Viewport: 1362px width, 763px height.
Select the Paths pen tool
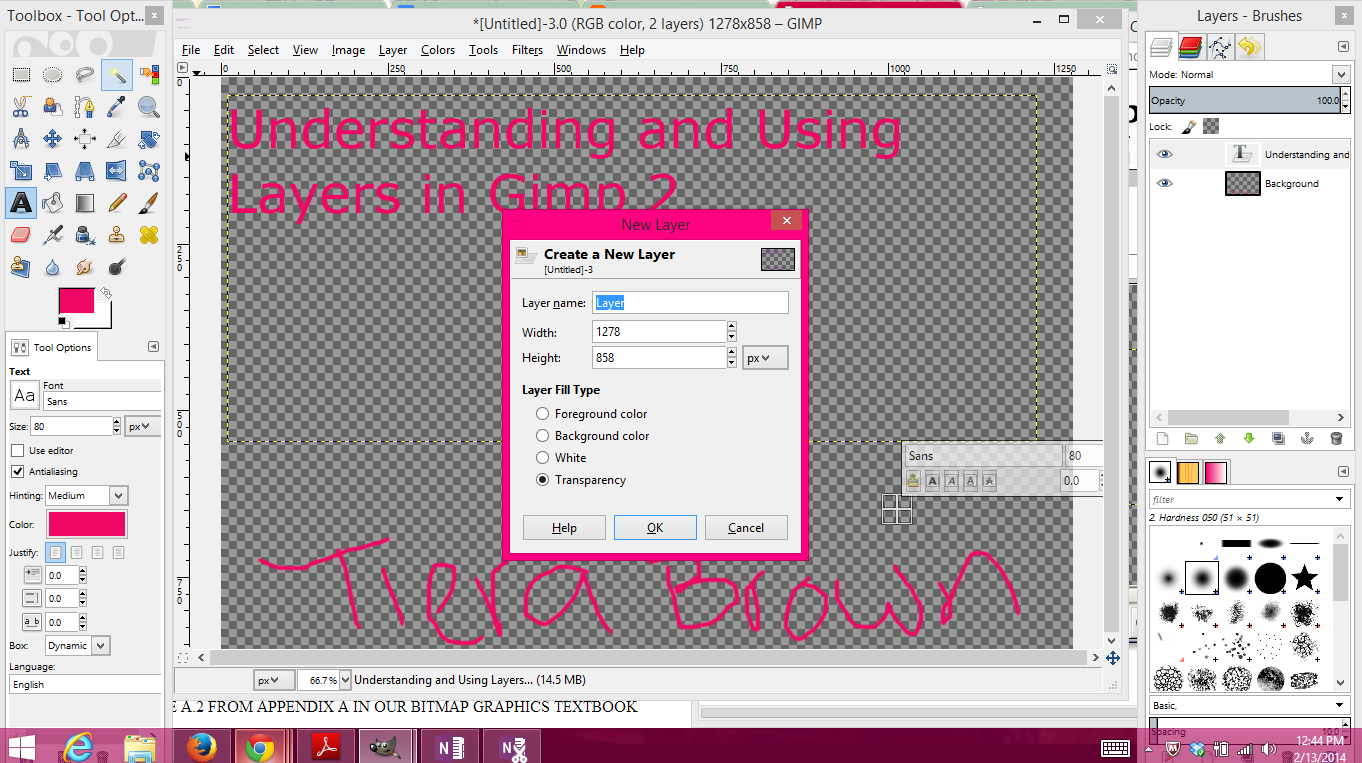(85, 106)
